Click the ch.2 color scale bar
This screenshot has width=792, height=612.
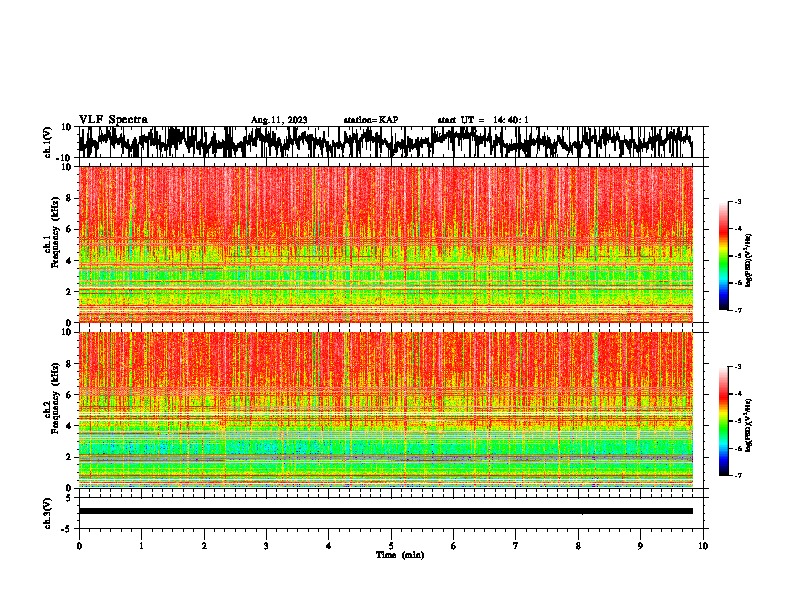724,421
